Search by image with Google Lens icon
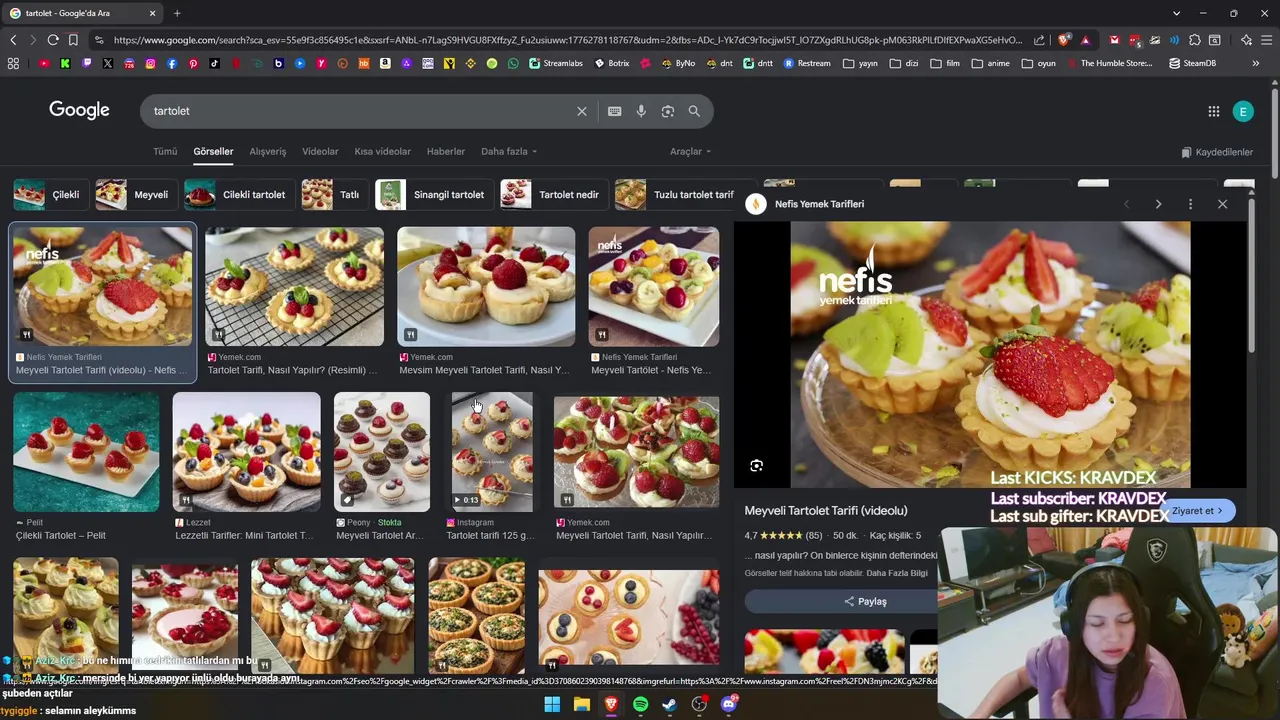Viewport: 1280px width, 720px height. tap(668, 111)
